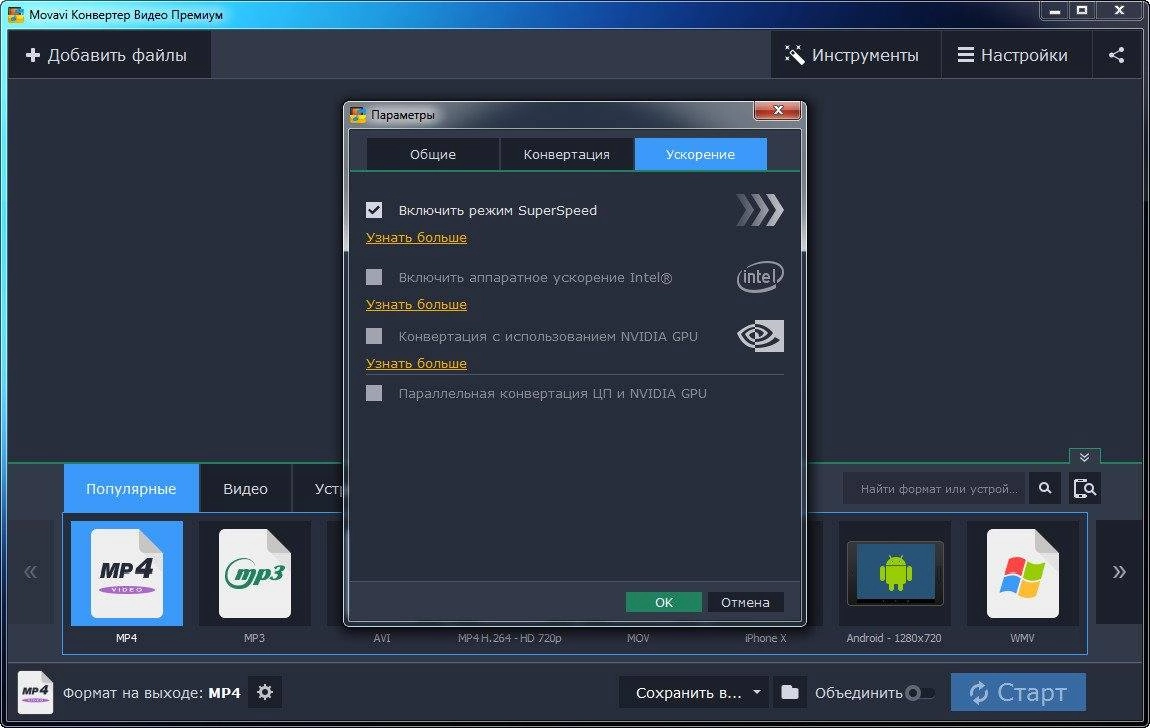Image resolution: width=1150 pixels, height=728 pixels.
Task: Switch to the Общие tab
Action: click(x=433, y=154)
